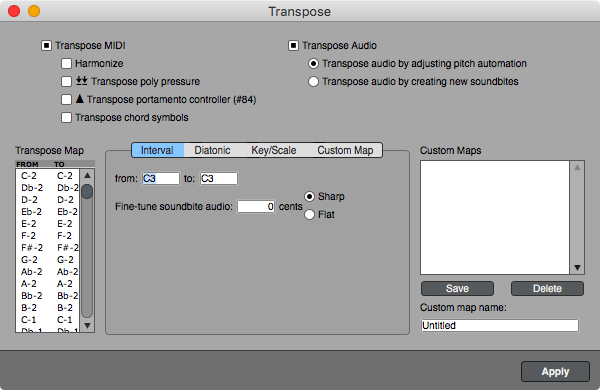
Task: Select transpose by creating new soundbites
Action: [313, 82]
